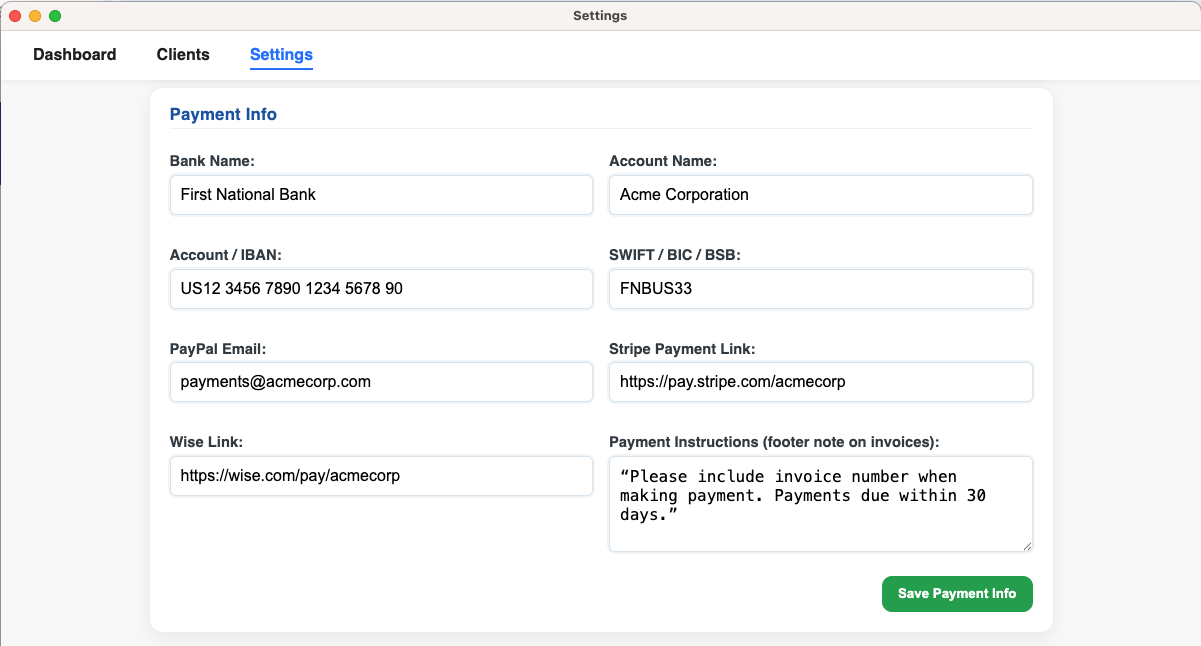Viewport: 1201px width, 646px height.
Task: Close the window with the red button
Action: tap(15, 16)
